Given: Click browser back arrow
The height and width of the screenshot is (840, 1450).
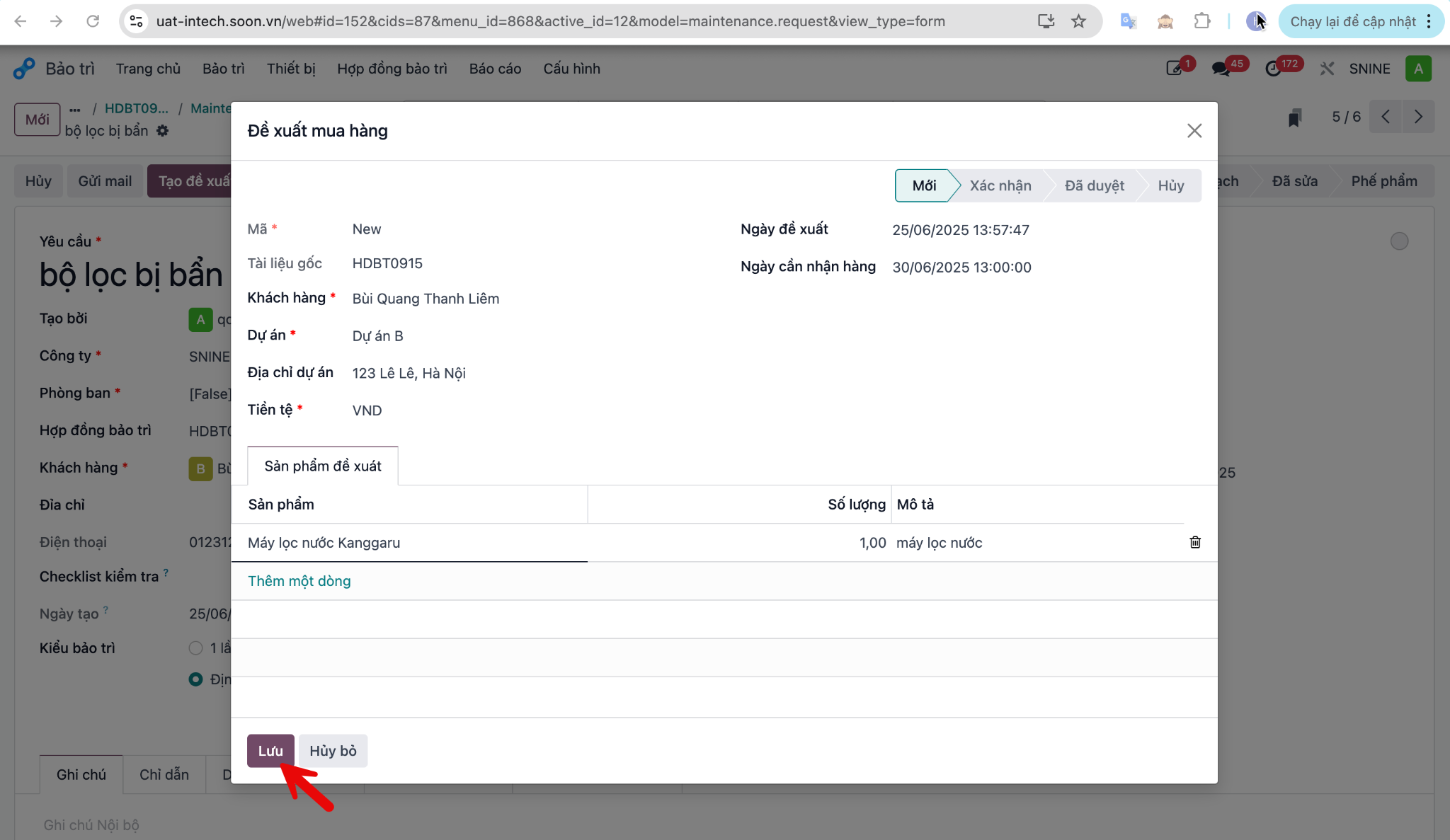Looking at the screenshot, I should coord(21,21).
